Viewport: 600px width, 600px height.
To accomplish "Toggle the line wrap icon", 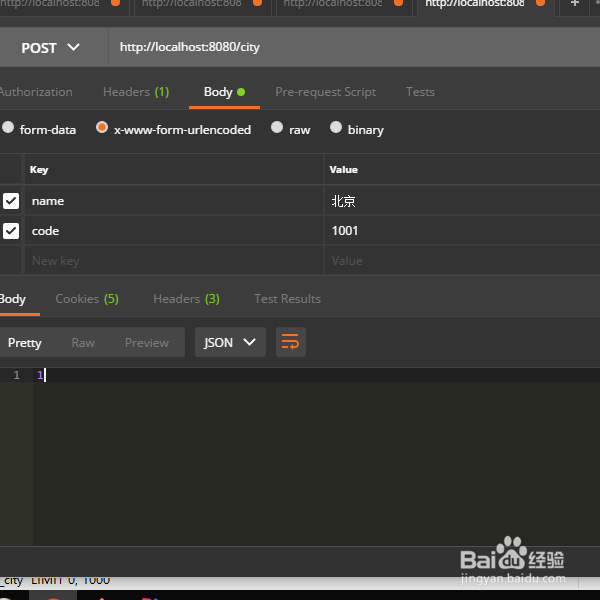I will [x=291, y=342].
